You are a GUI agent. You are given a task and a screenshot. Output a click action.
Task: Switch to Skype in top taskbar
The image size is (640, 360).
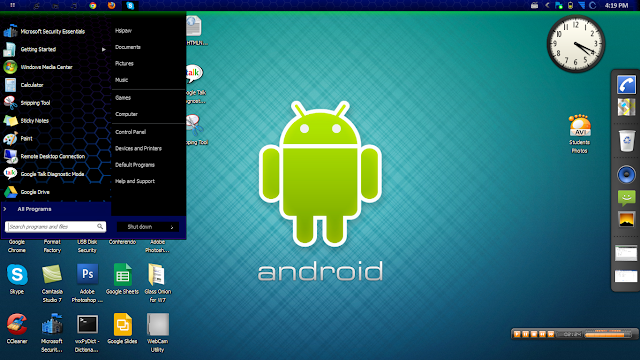click(130, 5)
